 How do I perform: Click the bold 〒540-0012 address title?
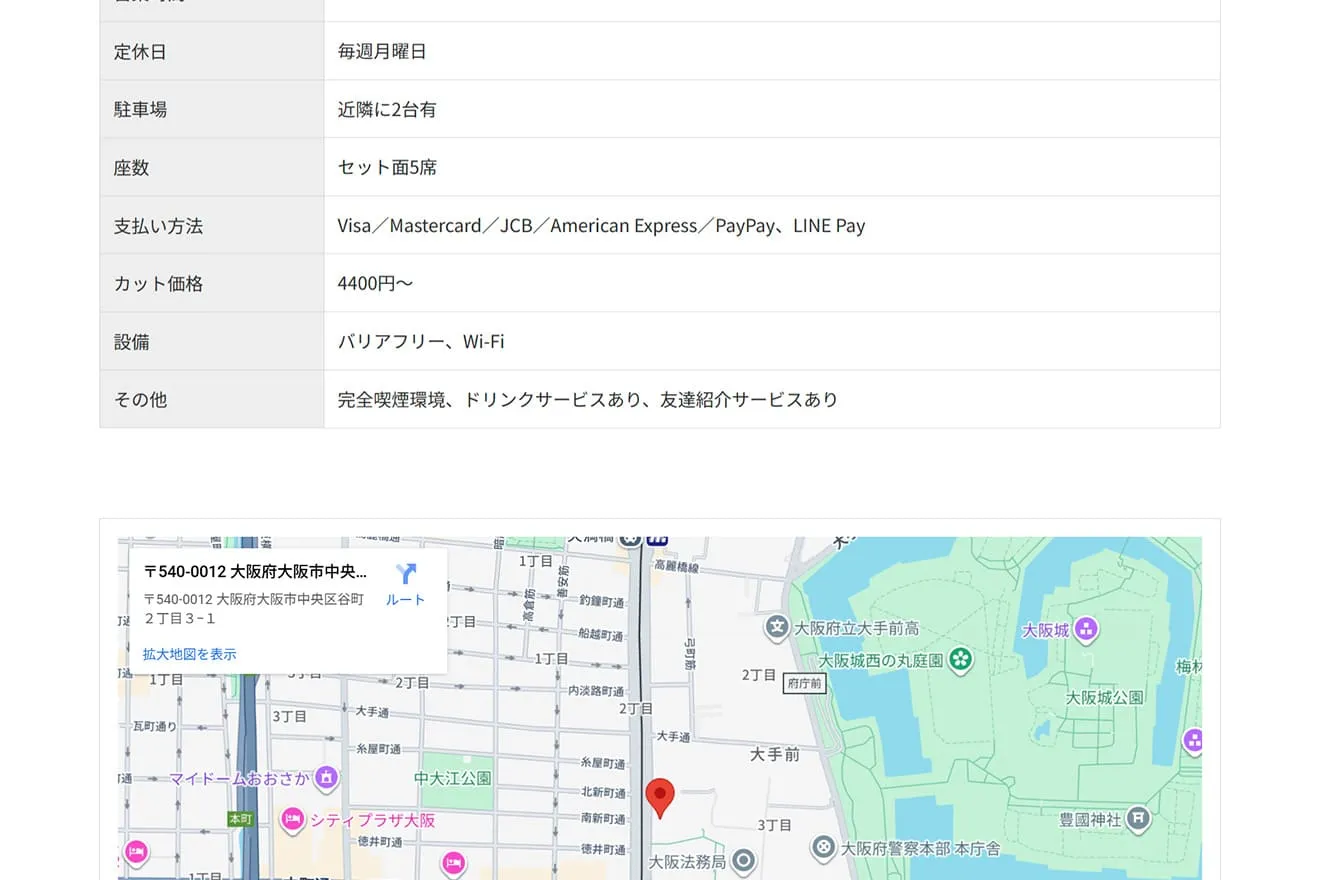click(255, 572)
